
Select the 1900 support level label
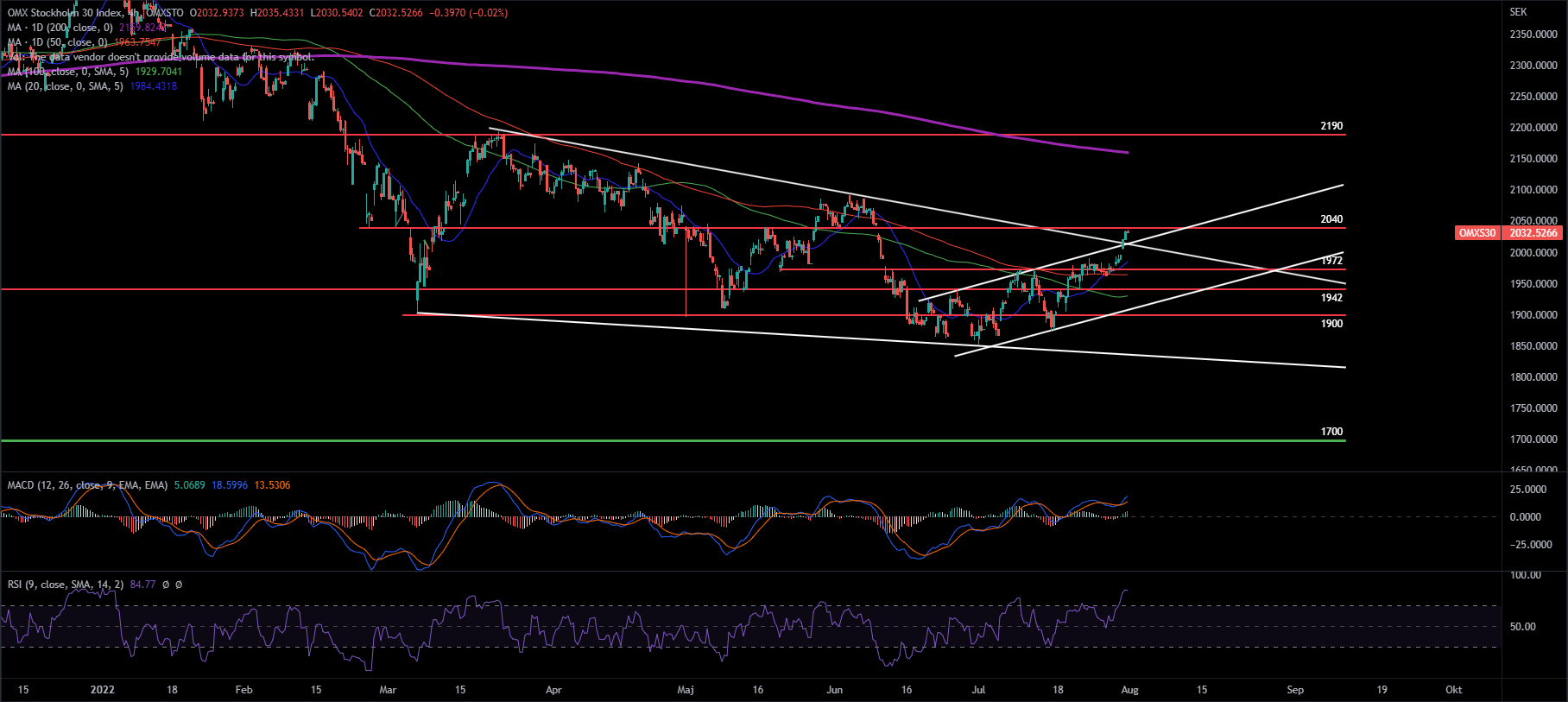click(1331, 324)
